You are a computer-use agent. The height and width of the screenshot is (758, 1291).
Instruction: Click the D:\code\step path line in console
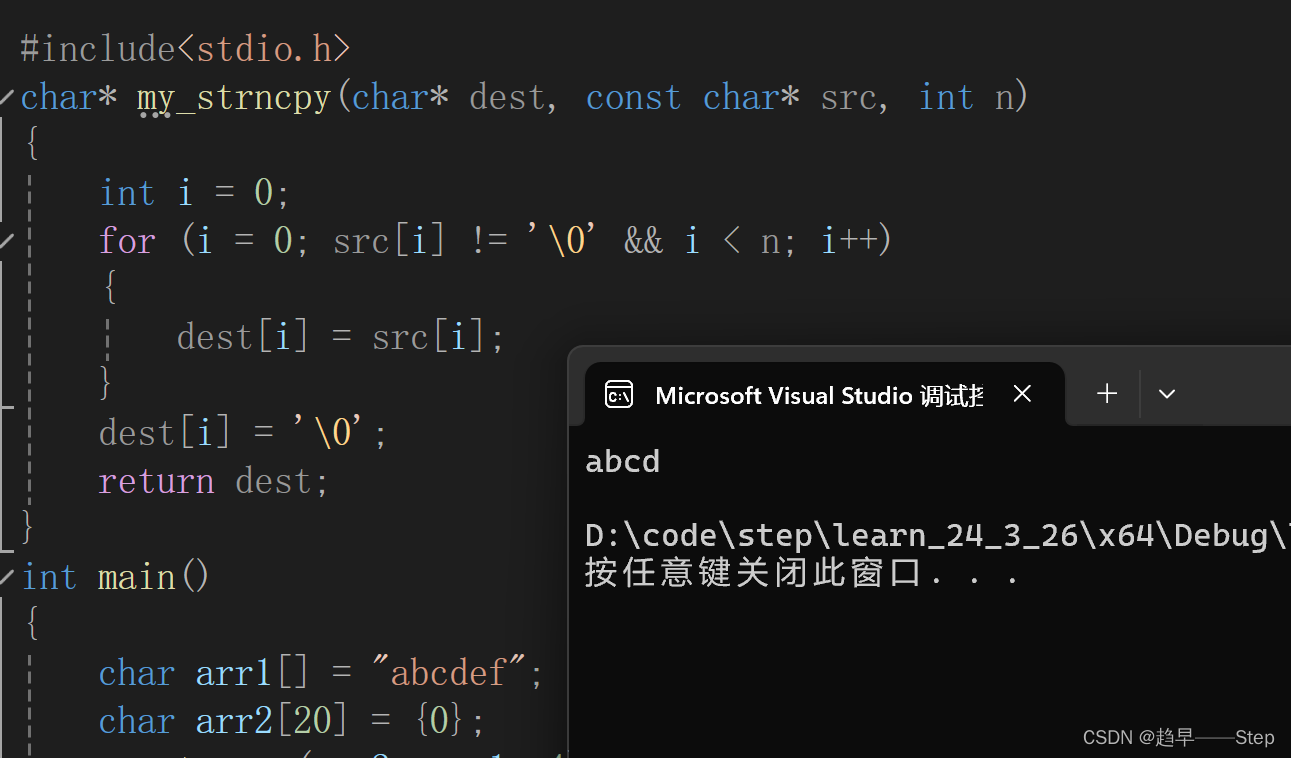(x=937, y=535)
